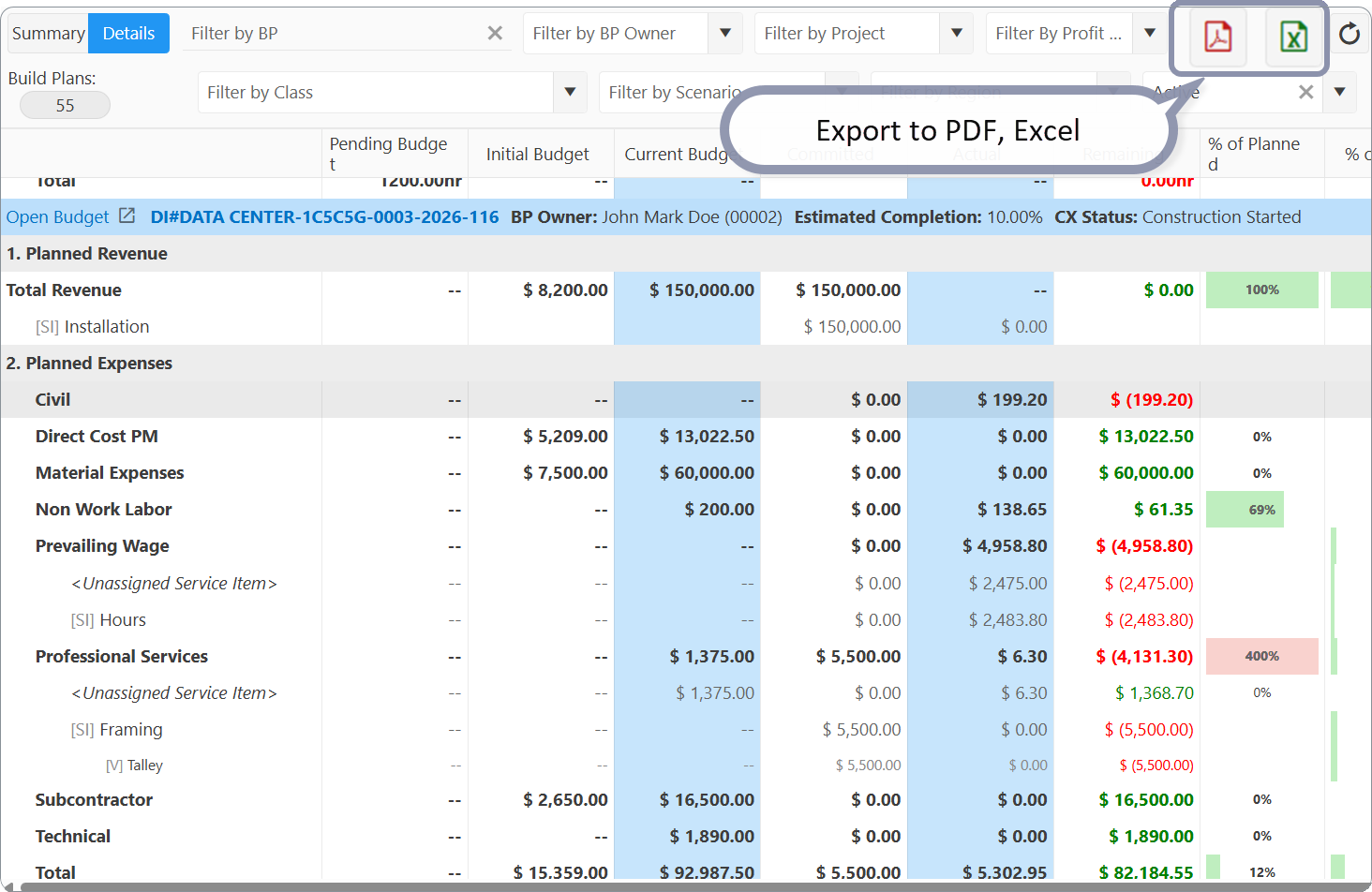
Task: Click the Filter by BP input field
Action: [x=334, y=34]
